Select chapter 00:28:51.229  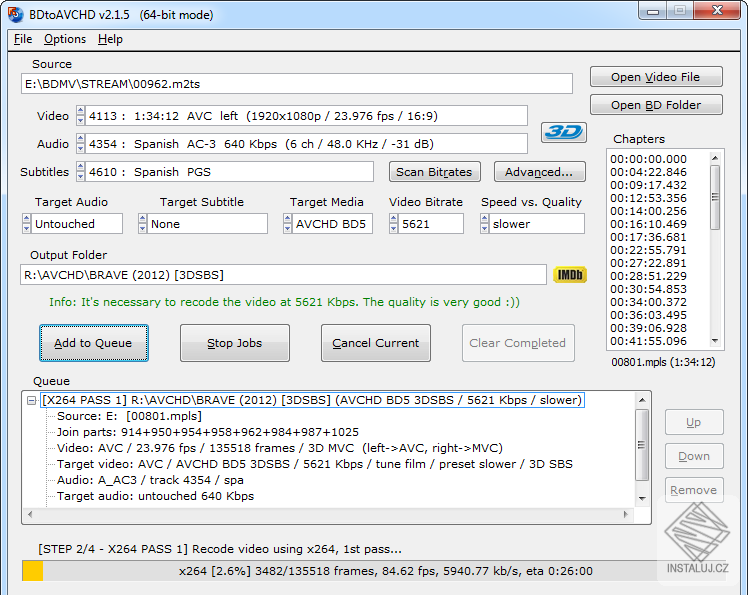coord(648,276)
